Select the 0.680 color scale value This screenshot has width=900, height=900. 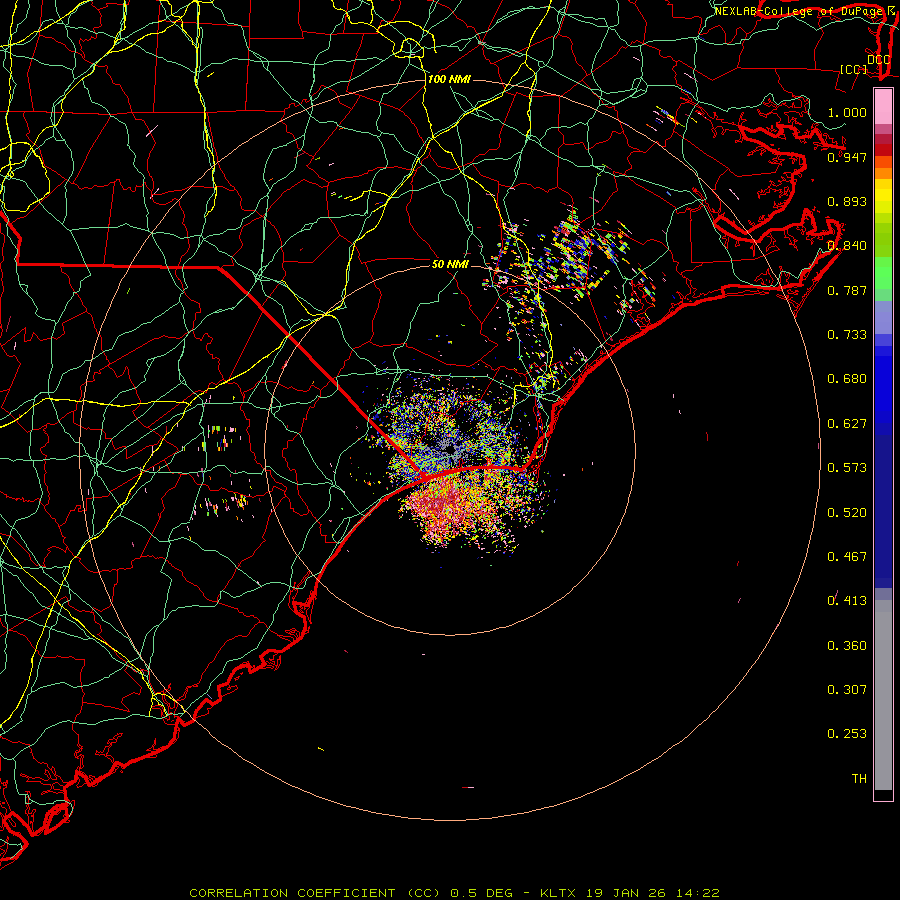pyautogui.click(x=847, y=379)
